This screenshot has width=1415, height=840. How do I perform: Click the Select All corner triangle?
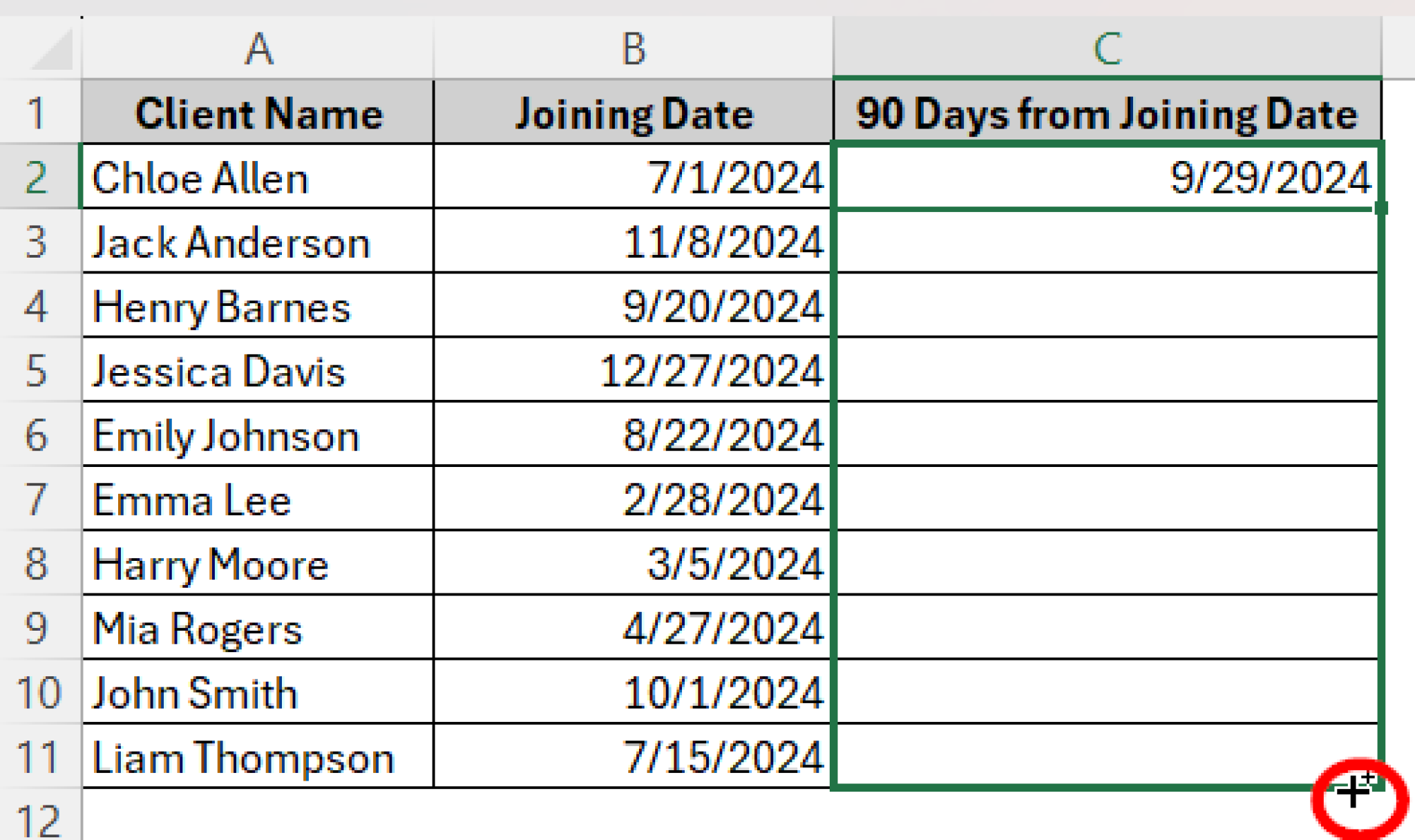click(x=53, y=50)
